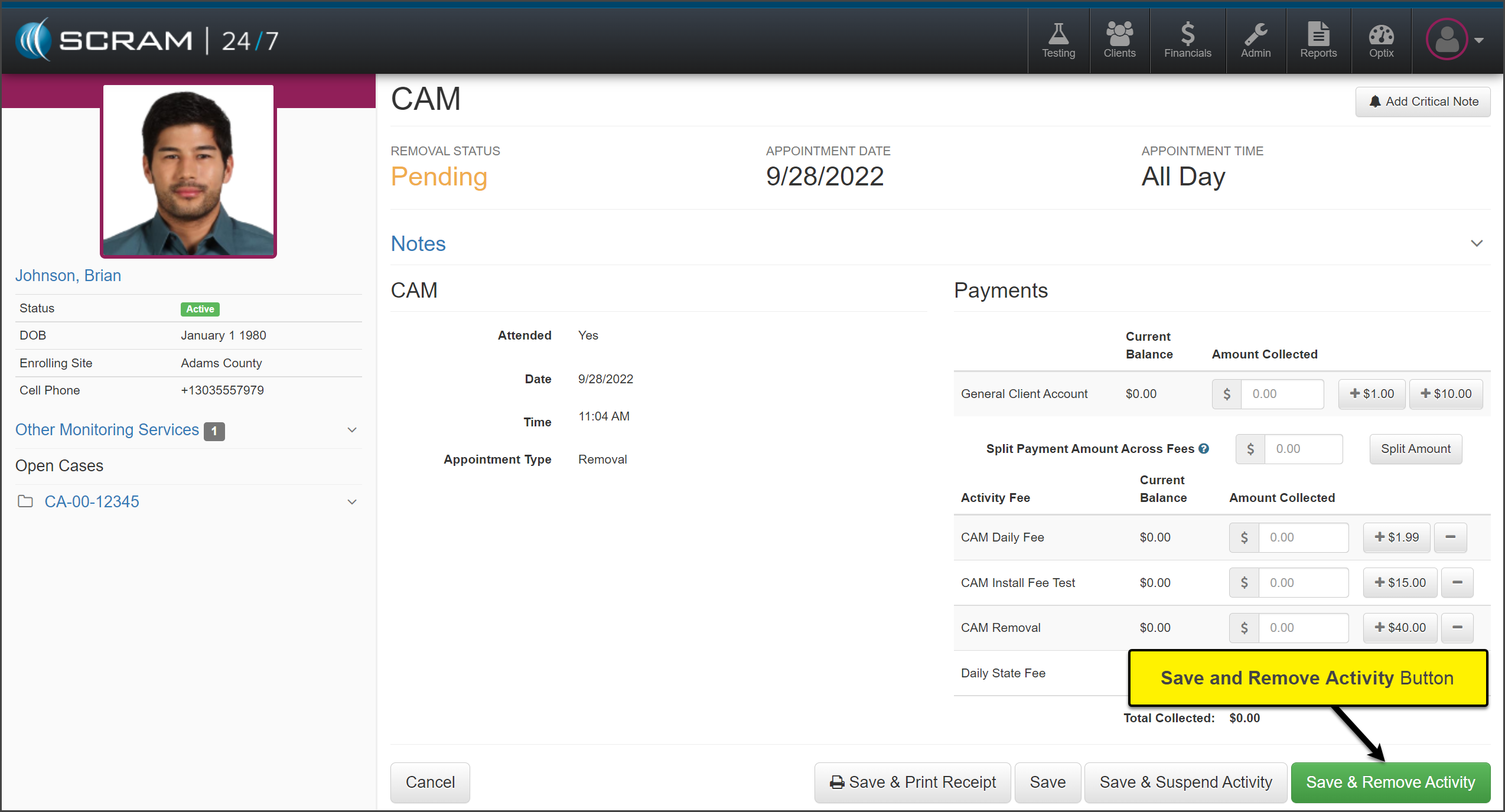Click the user profile avatar icon

click(x=1447, y=40)
